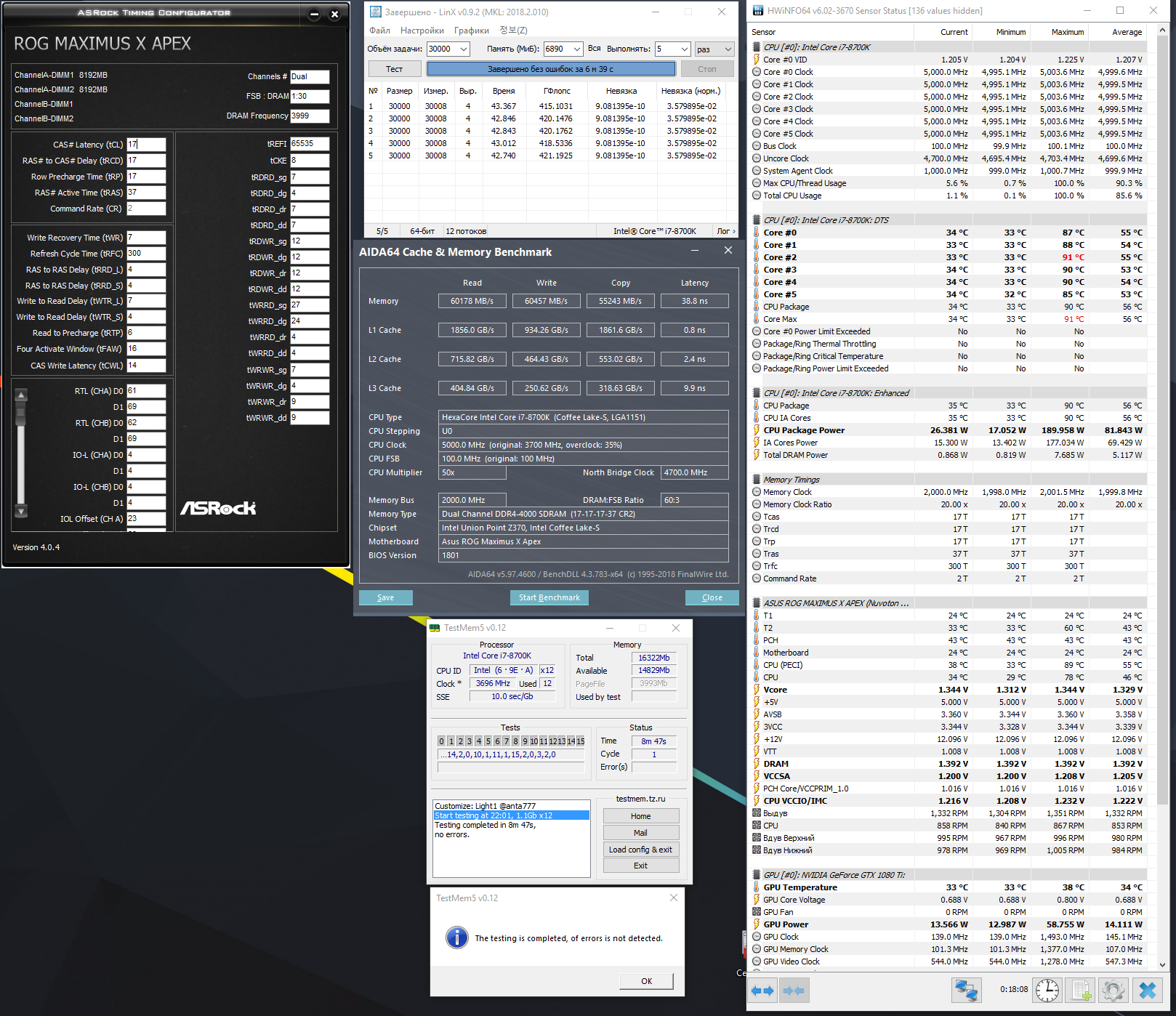This screenshot has height=1016, width=1176.
Task: Click ASRock Timing Configurator scrollbar down arrow
Action: [21, 511]
